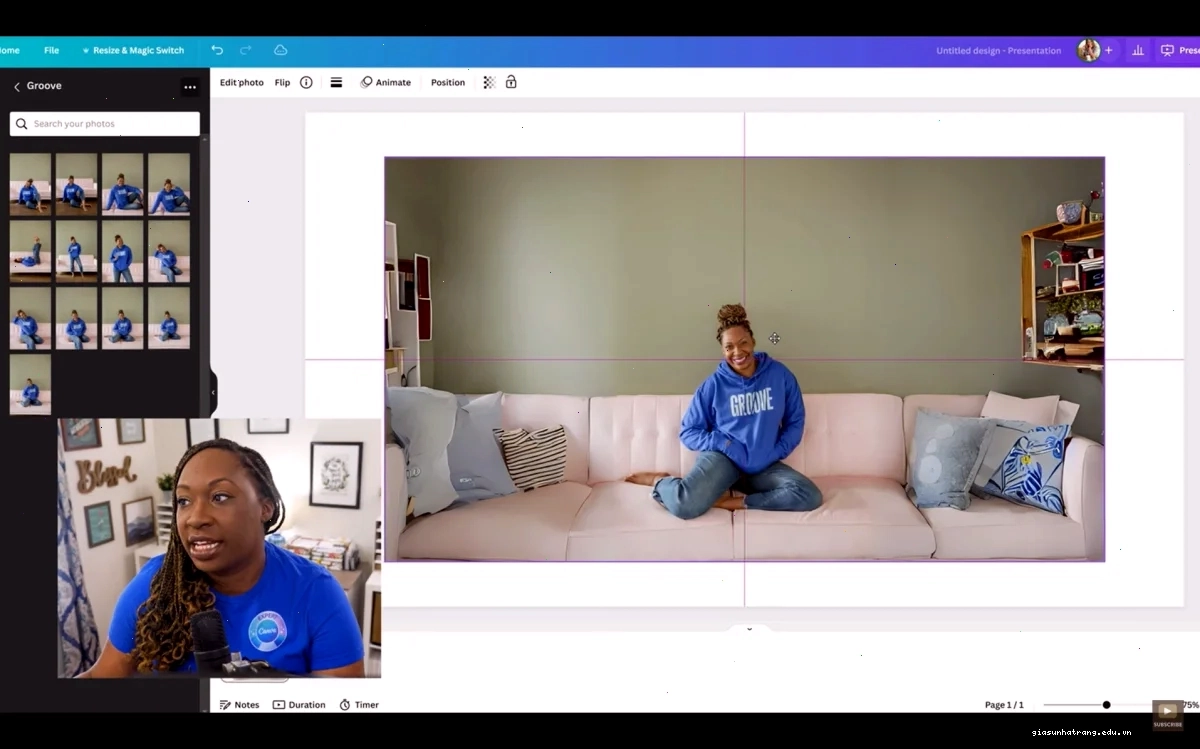Focus the Search your photos field
This screenshot has width=1200, height=749.
pyautogui.click(x=105, y=124)
